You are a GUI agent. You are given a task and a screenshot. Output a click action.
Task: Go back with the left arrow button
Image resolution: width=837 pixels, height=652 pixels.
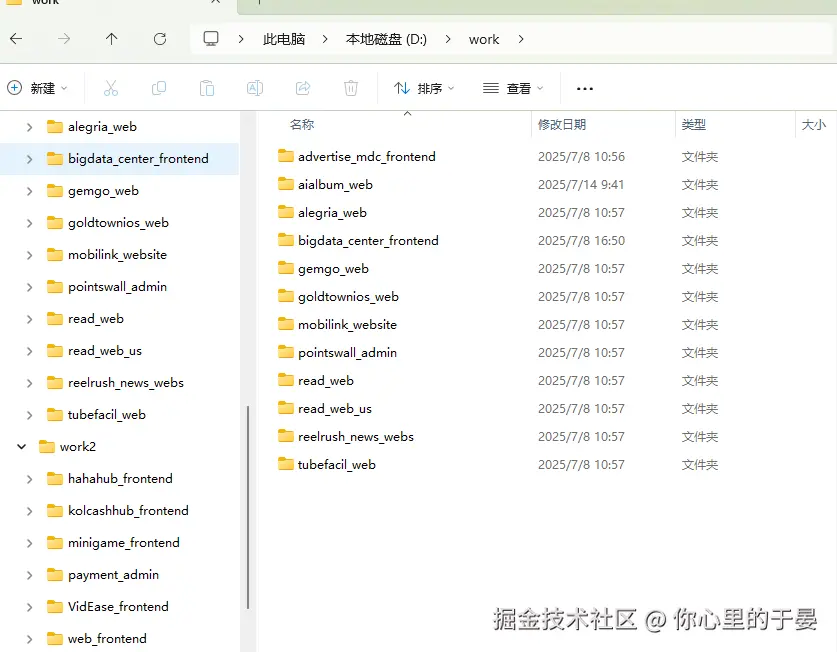(x=16, y=39)
